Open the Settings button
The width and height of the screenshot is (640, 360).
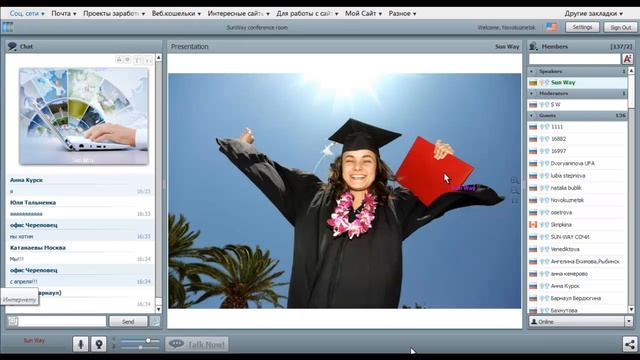582,27
